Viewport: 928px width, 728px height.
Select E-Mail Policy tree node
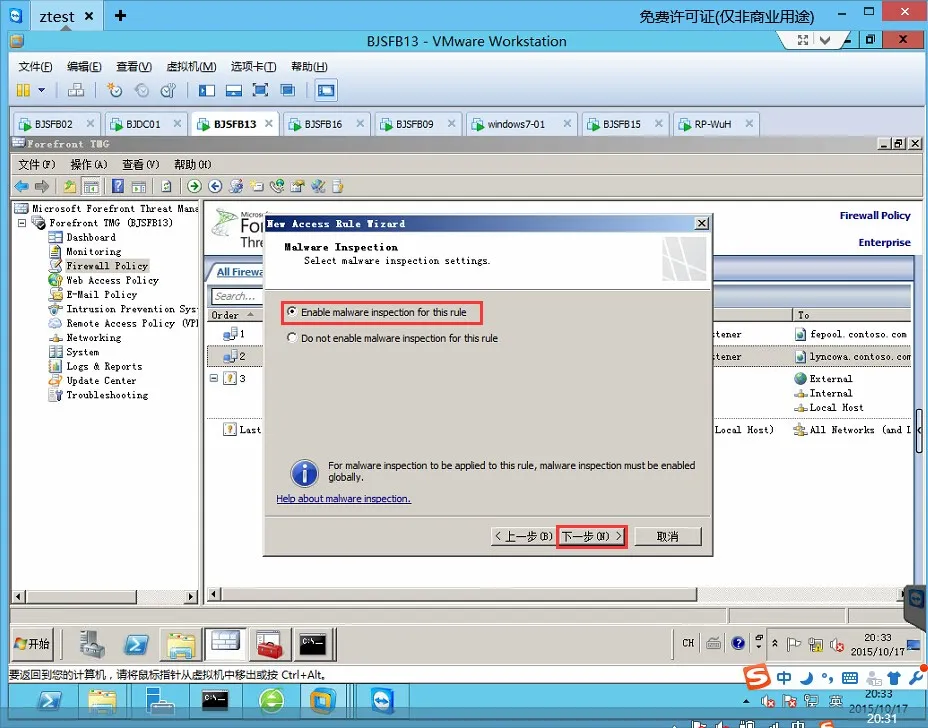(x=102, y=294)
